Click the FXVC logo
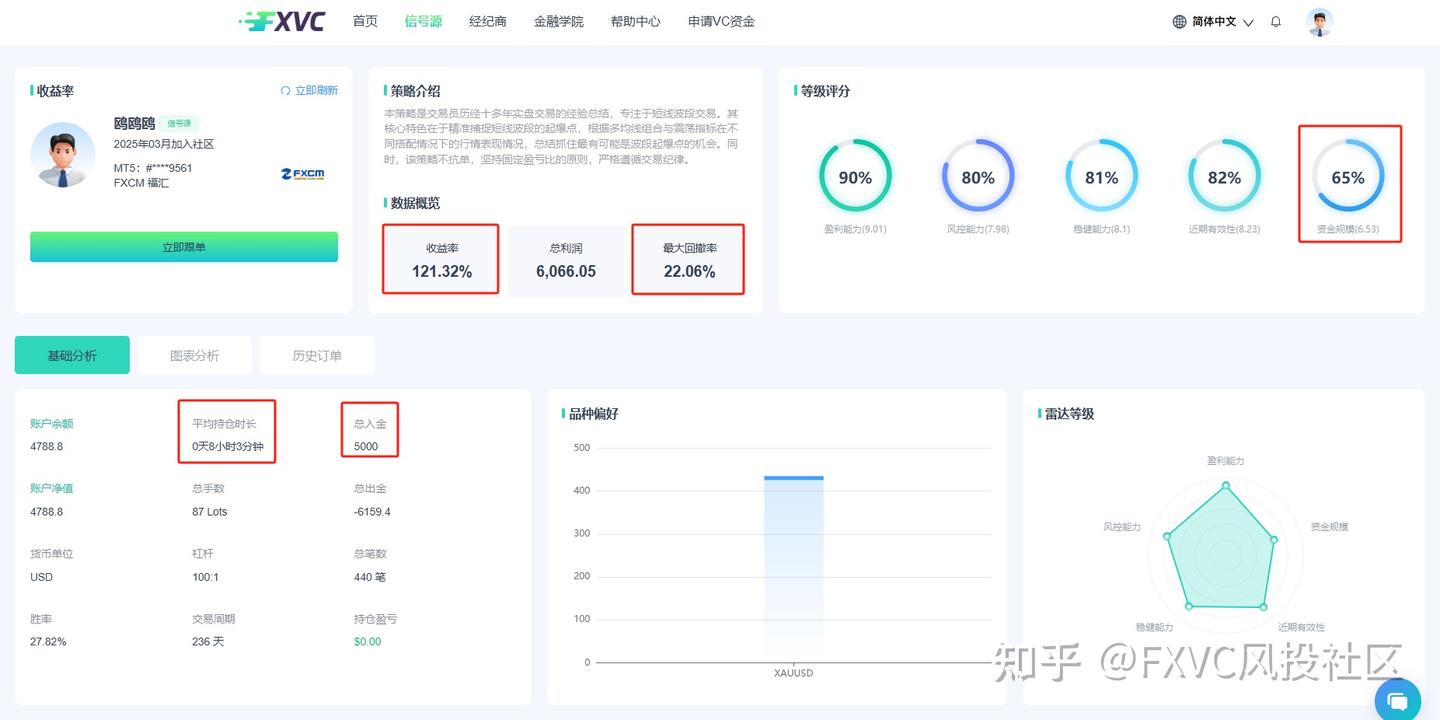The width and height of the screenshot is (1440, 720). point(283,21)
